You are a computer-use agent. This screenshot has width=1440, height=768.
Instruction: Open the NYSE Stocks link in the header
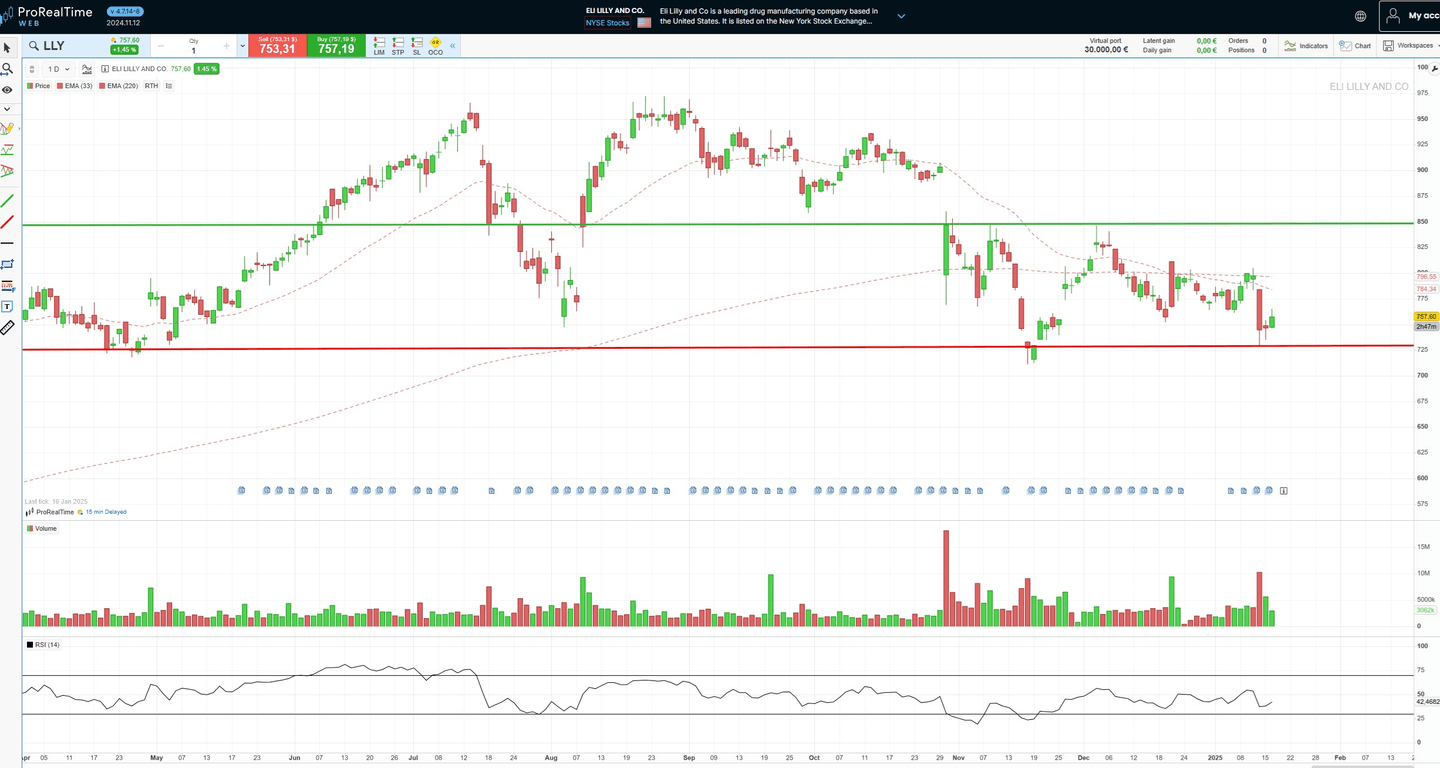606,23
